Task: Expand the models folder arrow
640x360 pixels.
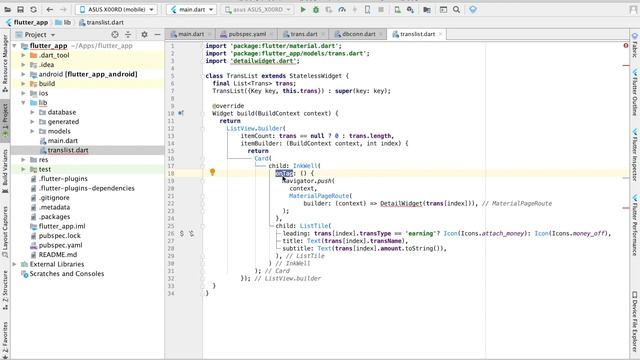Action: click(33, 131)
